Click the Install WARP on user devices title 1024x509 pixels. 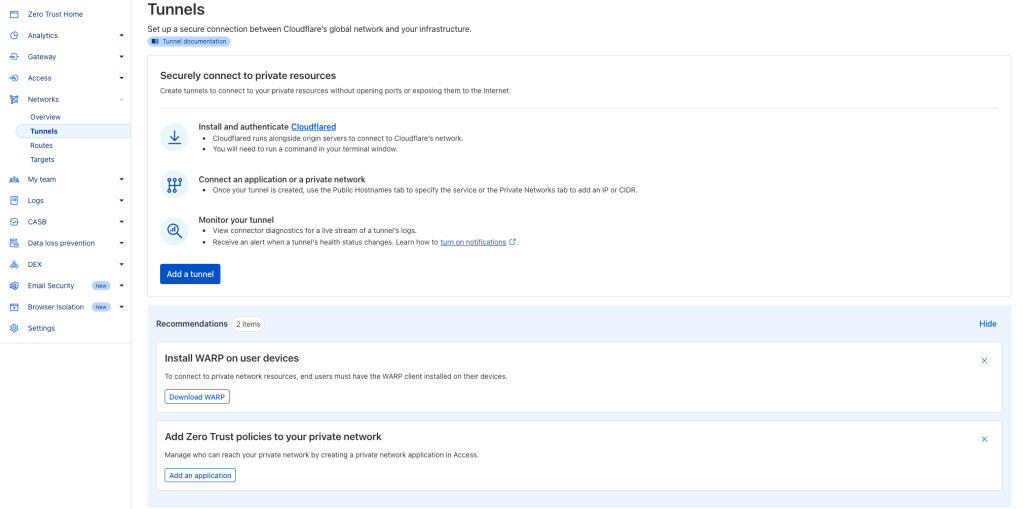(x=232, y=358)
